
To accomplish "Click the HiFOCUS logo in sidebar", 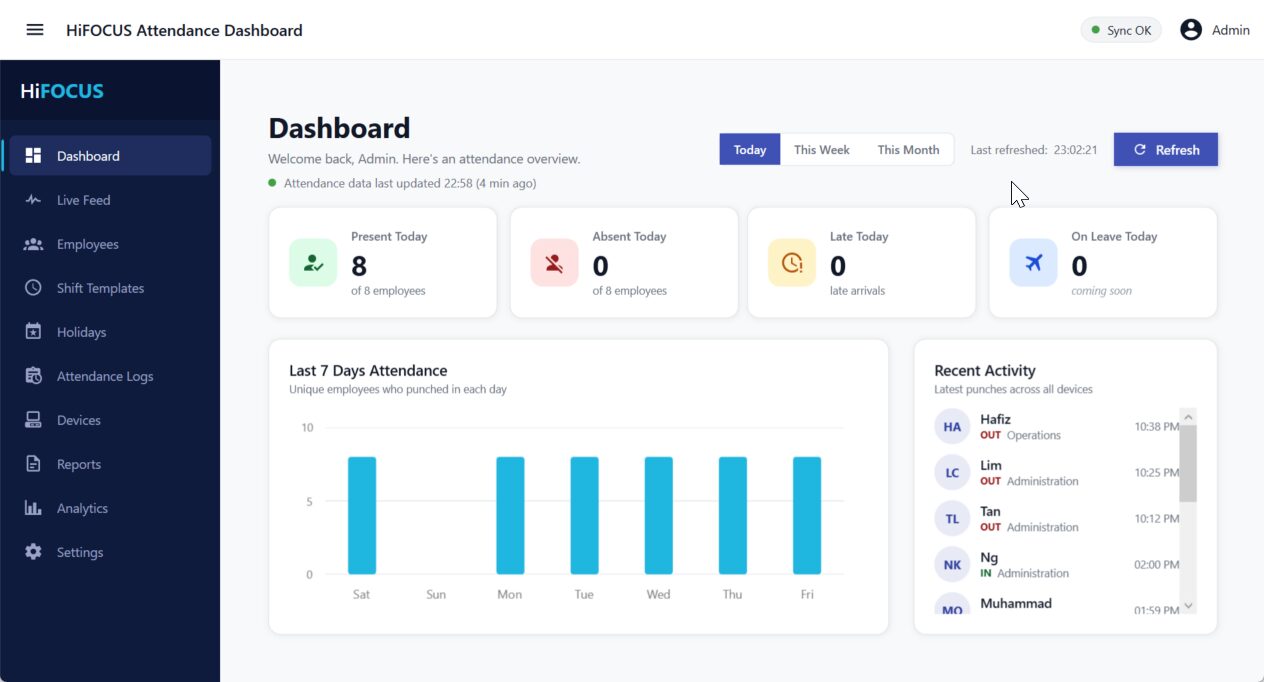I will point(62,91).
